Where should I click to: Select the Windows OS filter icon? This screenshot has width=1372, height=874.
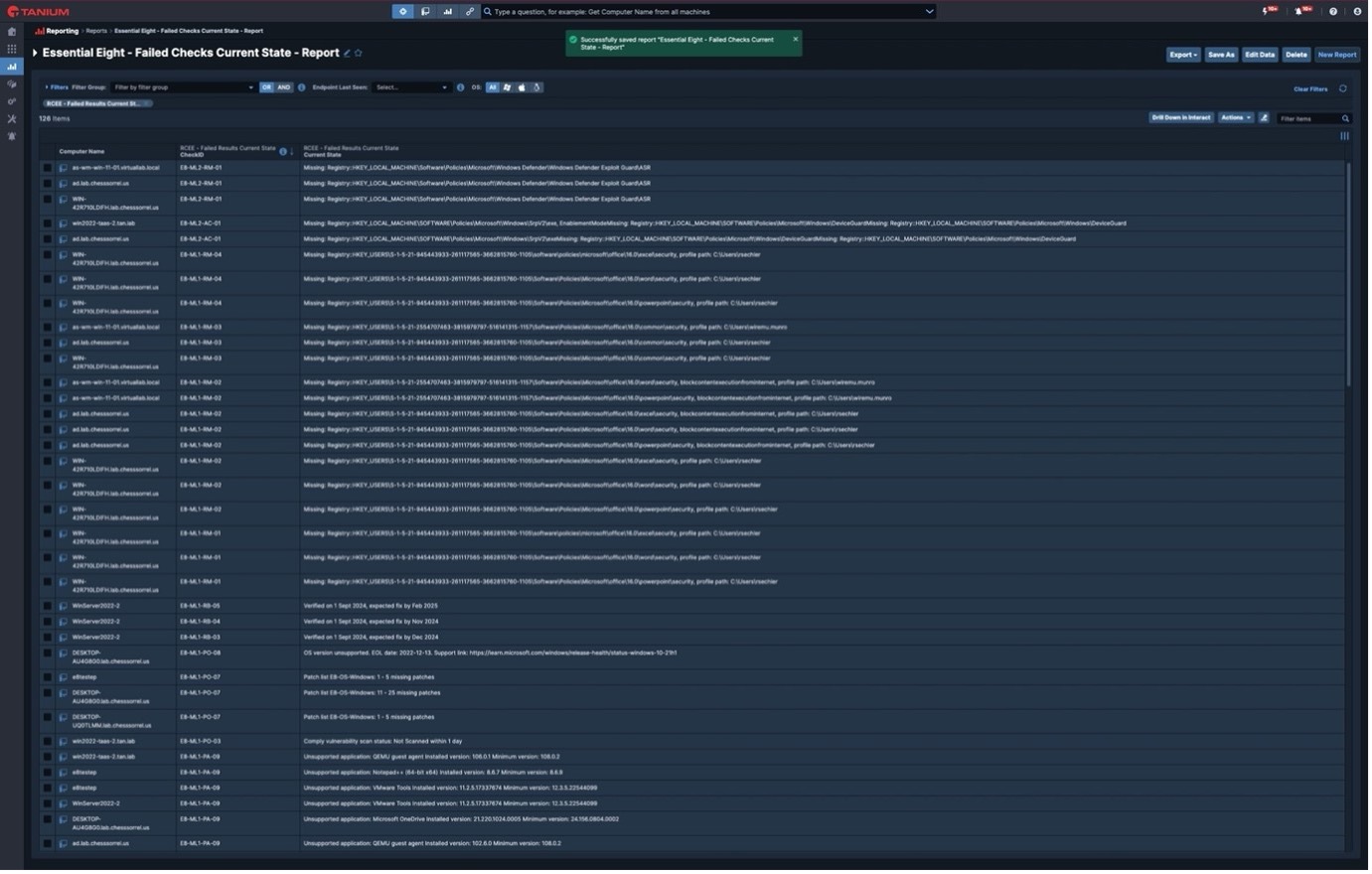click(x=509, y=87)
